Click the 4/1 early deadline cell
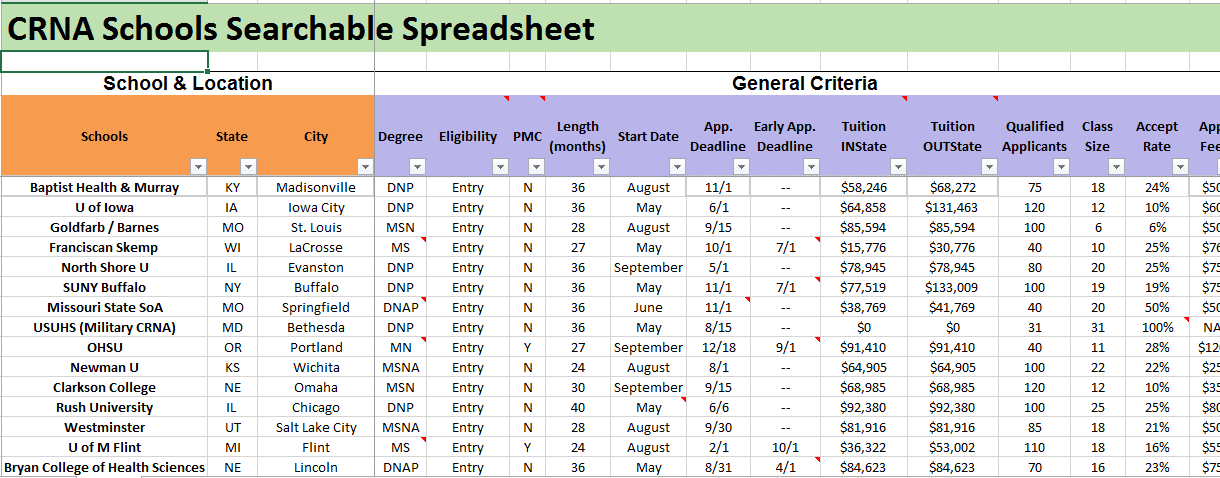 [x=785, y=467]
